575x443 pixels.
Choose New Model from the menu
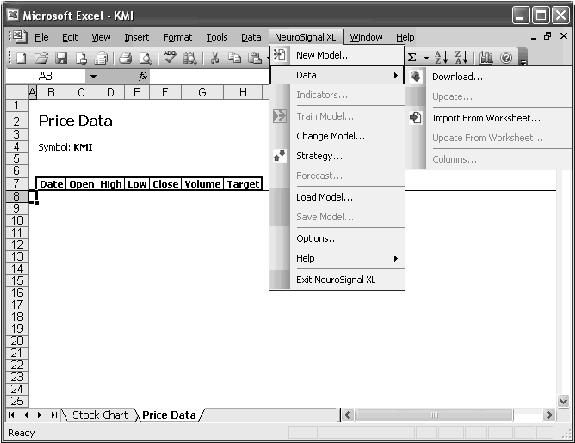pyautogui.click(x=337, y=55)
